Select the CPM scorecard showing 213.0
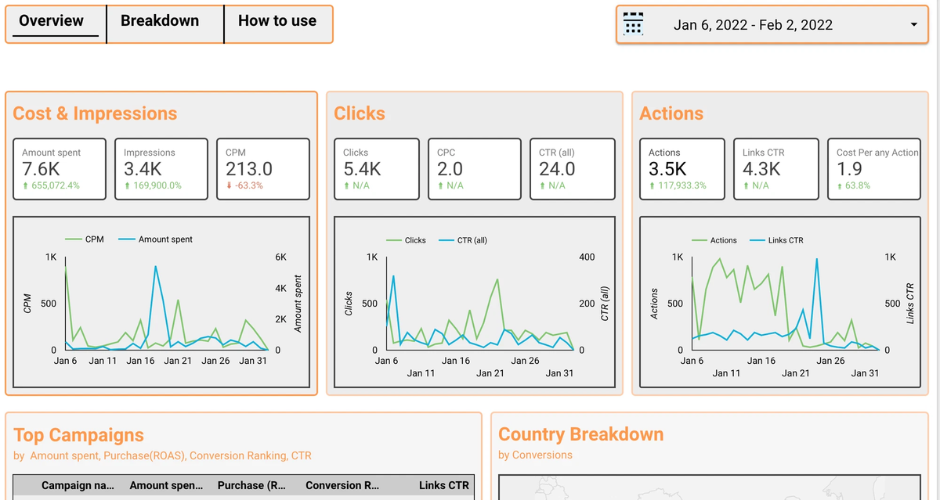The height and width of the screenshot is (500, 940). 262,169
